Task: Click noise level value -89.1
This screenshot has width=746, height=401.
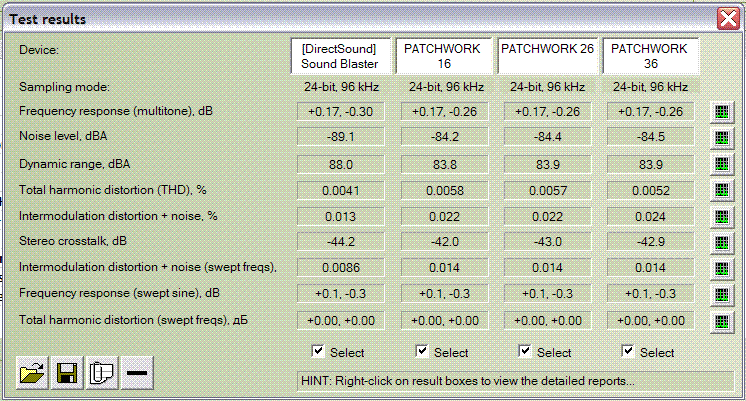Action: (x=341, y=137)
